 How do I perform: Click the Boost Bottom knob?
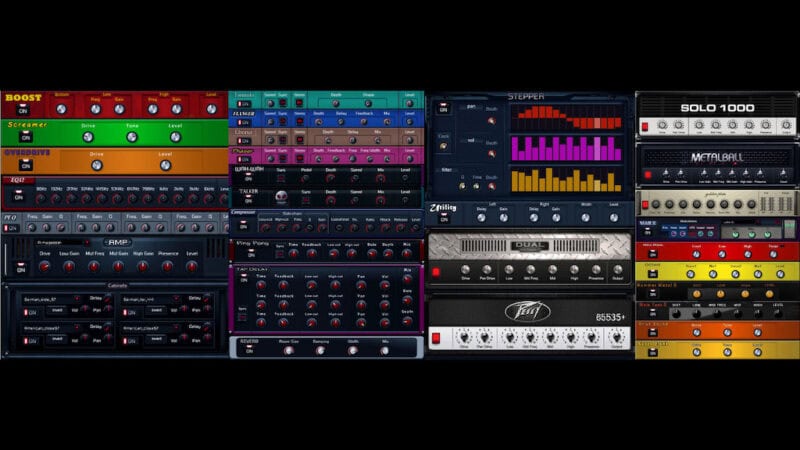pos(61,109)
